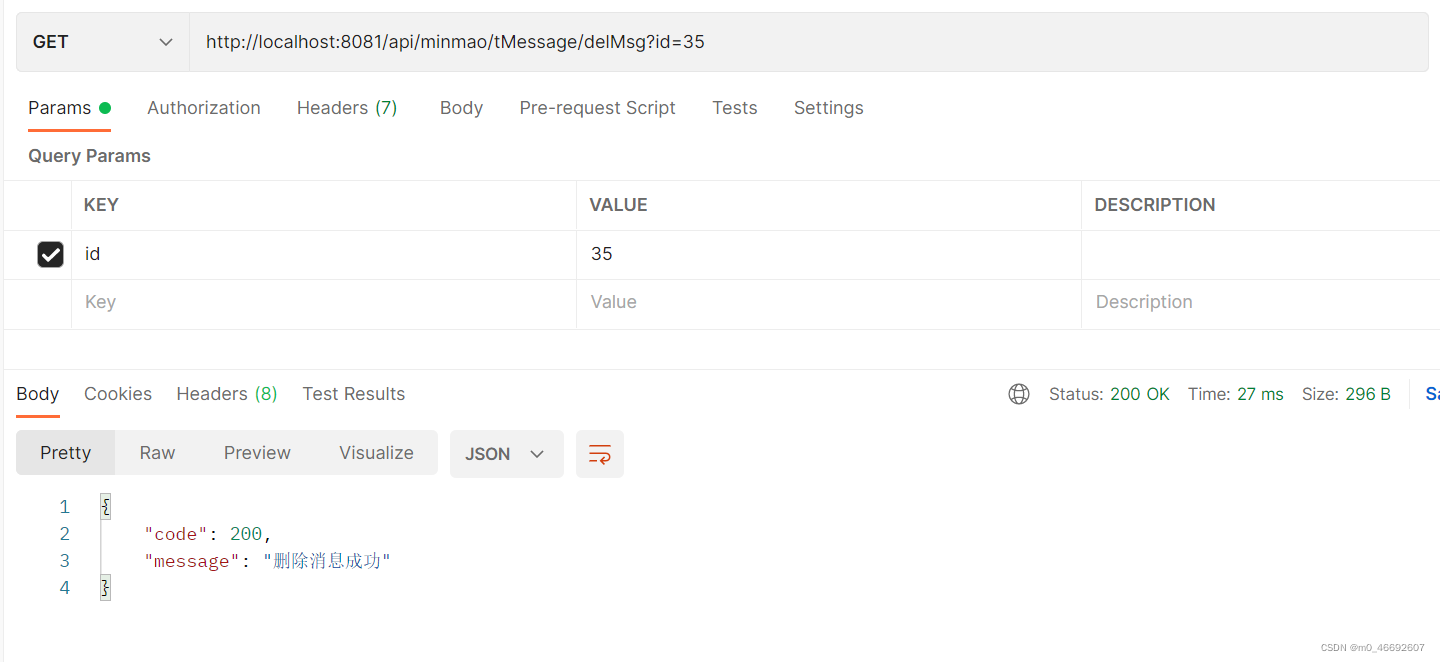Click the DESCRIPTION column header
Screen dimensions: 1440x662
pos(1155,205)
